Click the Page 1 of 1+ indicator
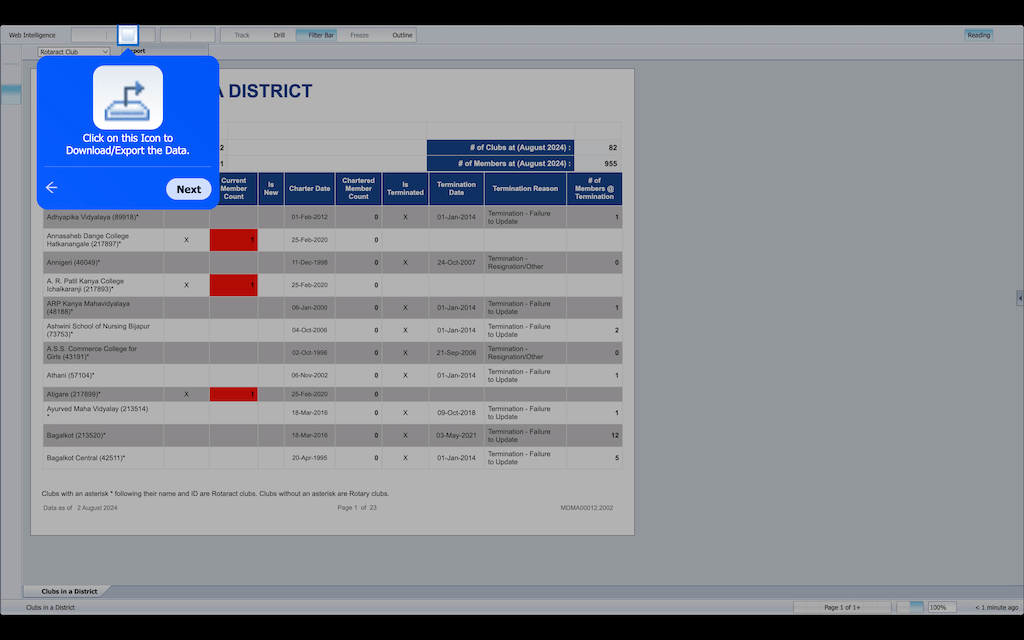 click(842, 607)
